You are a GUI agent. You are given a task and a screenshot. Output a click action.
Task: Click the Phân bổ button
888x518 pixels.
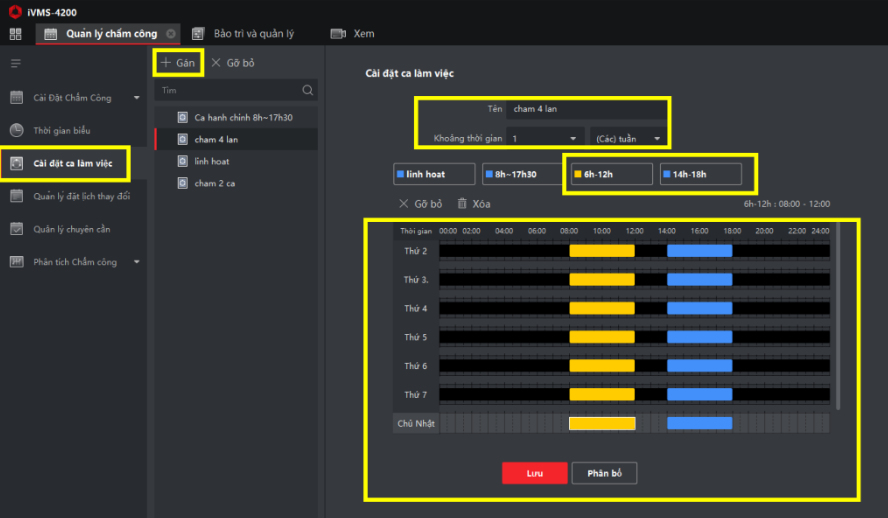(604, 473)
